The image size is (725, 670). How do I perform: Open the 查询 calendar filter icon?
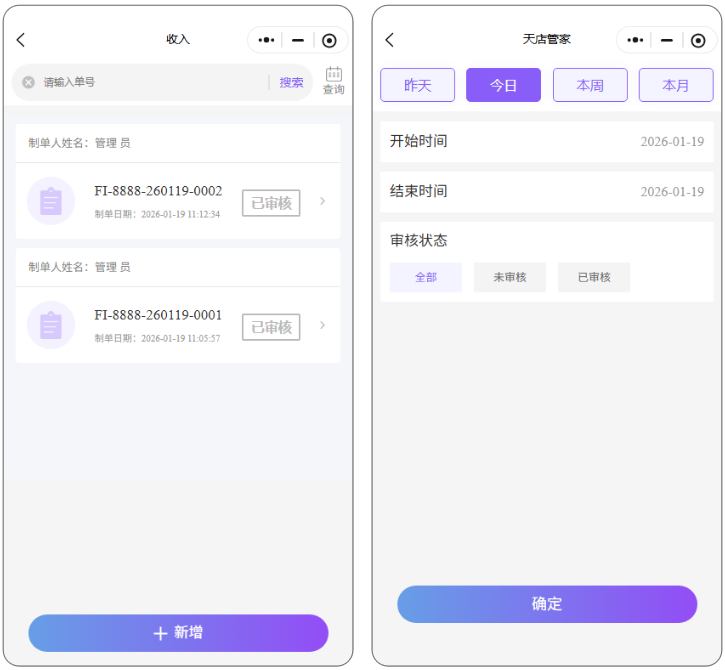tap(334, 81)
